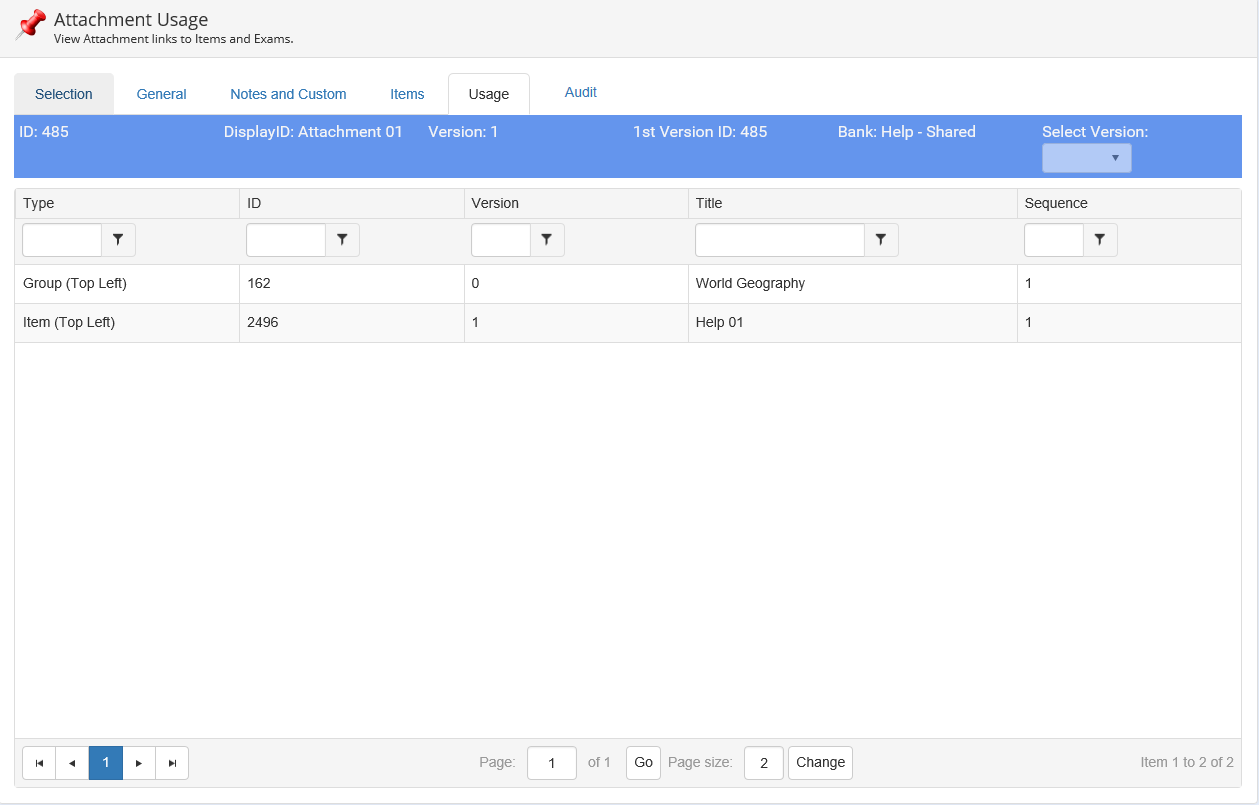Open the Version column filter icon
The width and height of the screenshot is (1259, 805).
547,240
